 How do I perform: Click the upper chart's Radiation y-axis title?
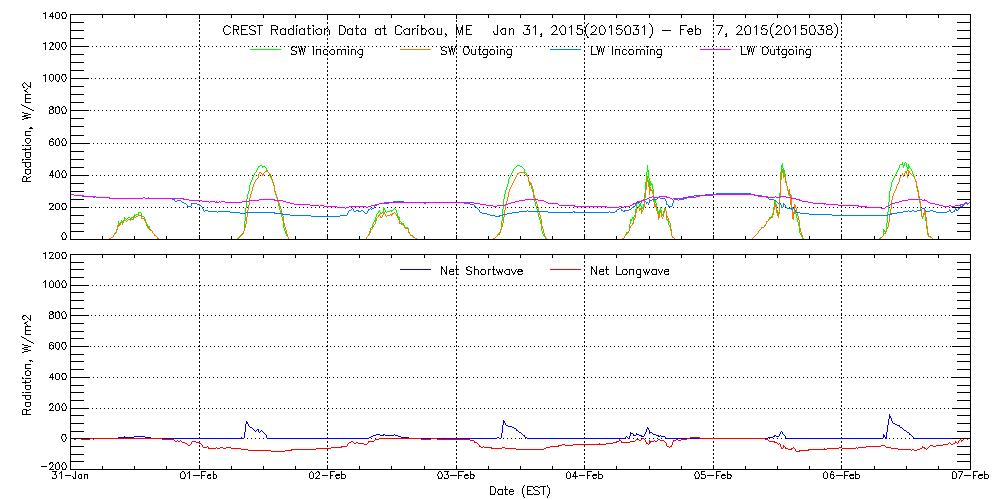pyautogui.click(x=27, y=128)
